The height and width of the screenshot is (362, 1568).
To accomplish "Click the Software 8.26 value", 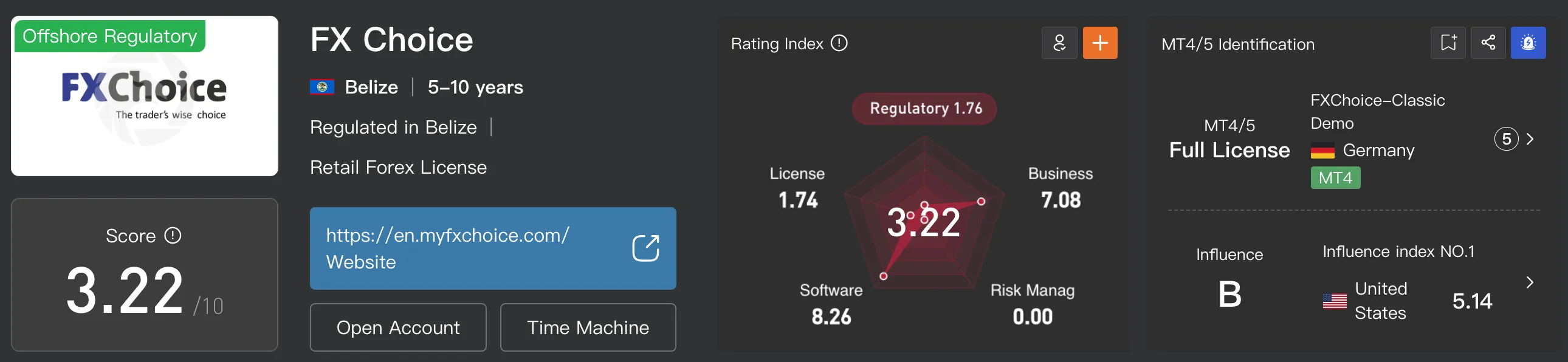I will [831, 317].
